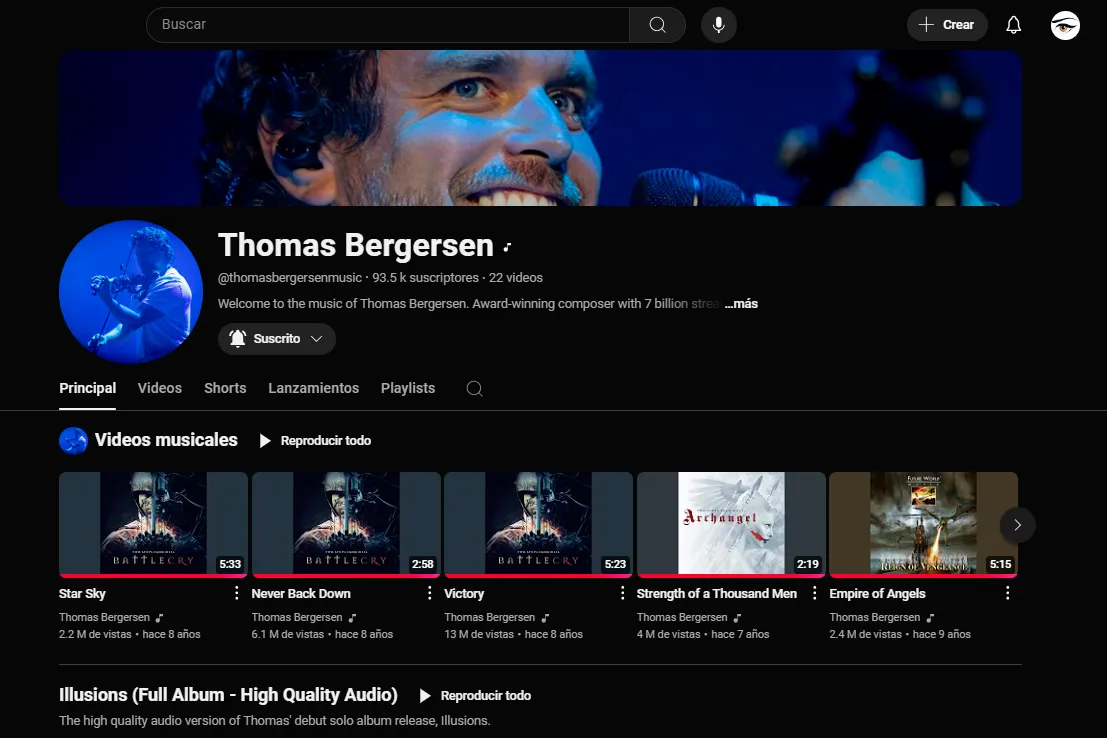Image resolution: width=1107 pixels, height=738 pixels.
Task: Open the Lanzamientos tab
Action: point(313,388)
